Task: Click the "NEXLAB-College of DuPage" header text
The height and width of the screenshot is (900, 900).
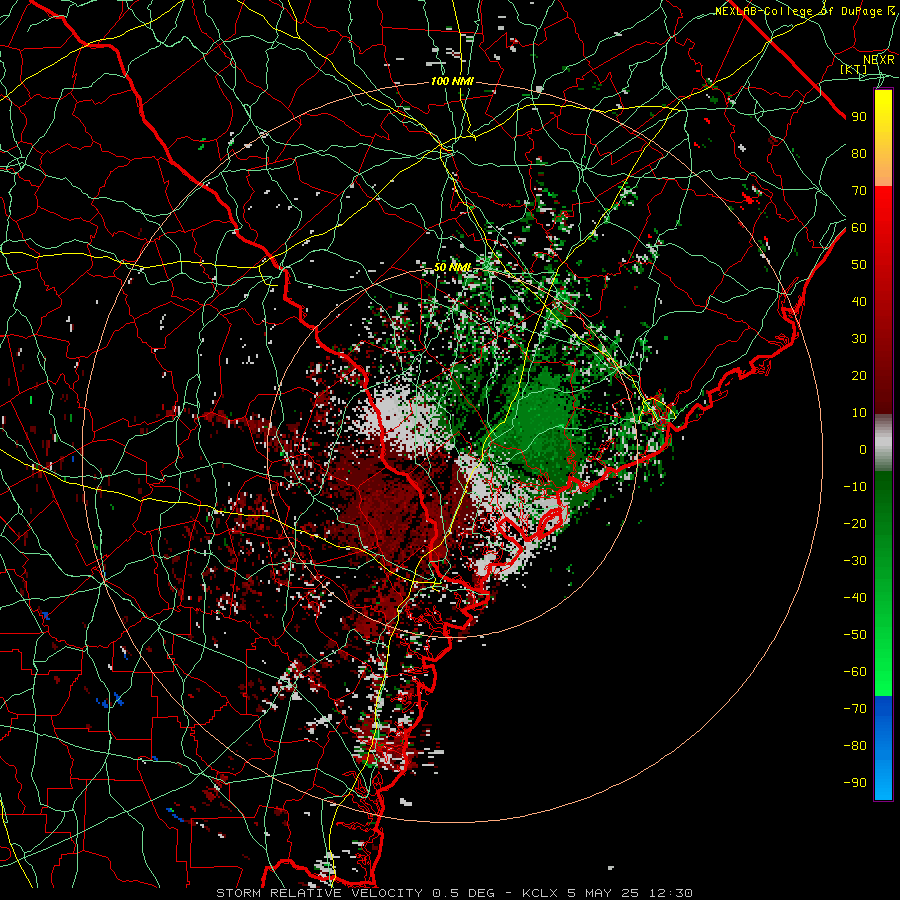Action: (x=798, y=11)
